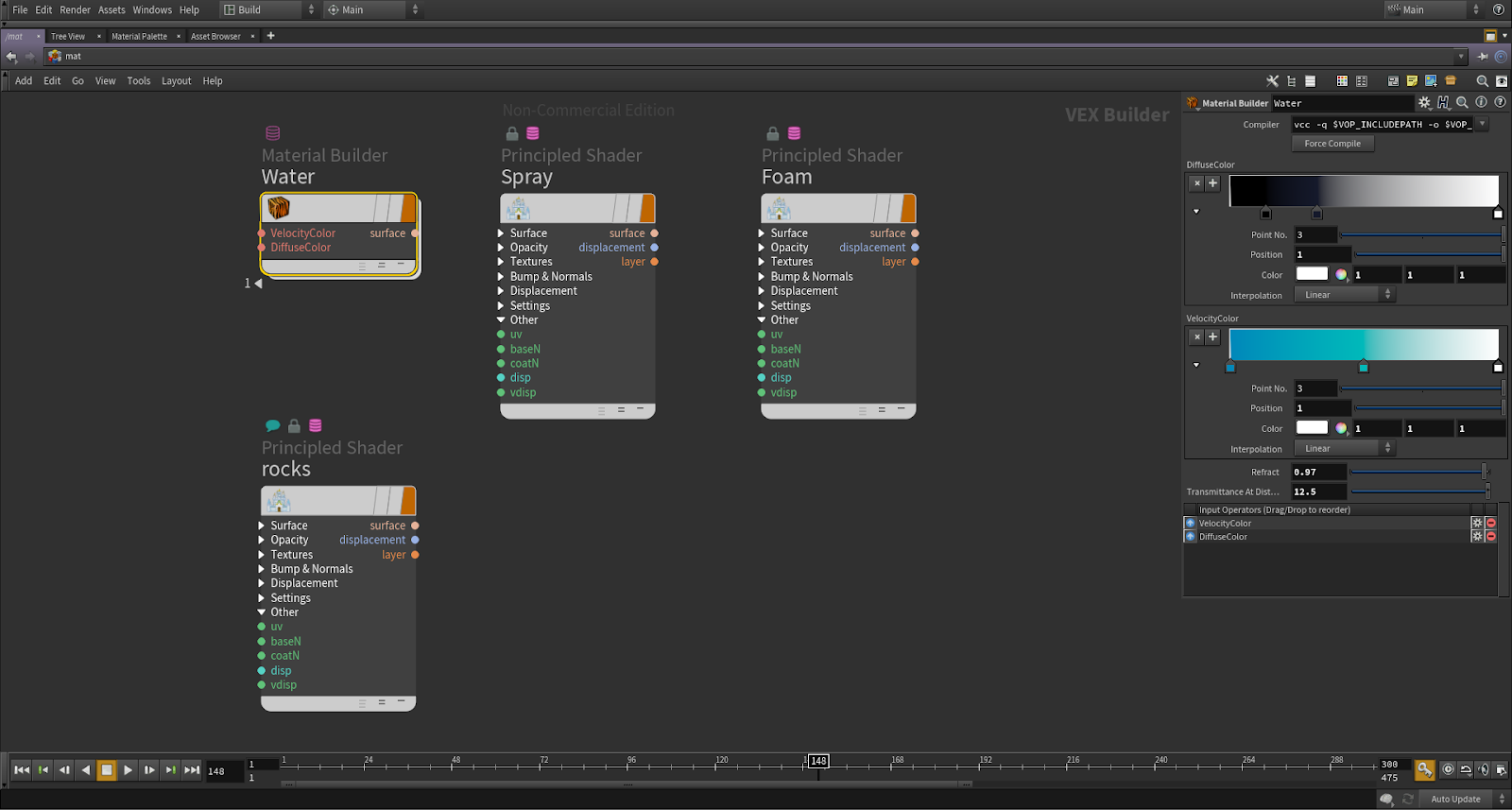Image resolution: width=1512 pixels, height=810 pixels.
Task: Click the color palette grid icon
Action: [1342, 81]
